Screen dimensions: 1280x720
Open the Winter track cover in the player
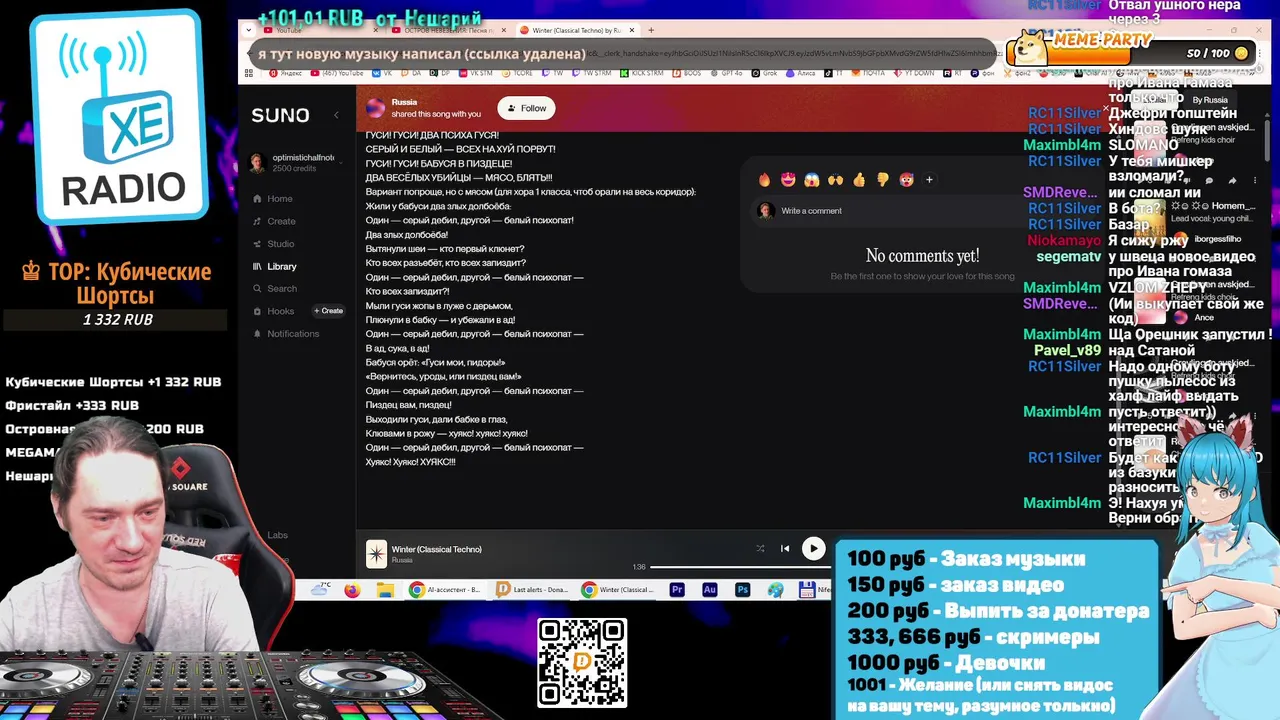click(376, 554)
